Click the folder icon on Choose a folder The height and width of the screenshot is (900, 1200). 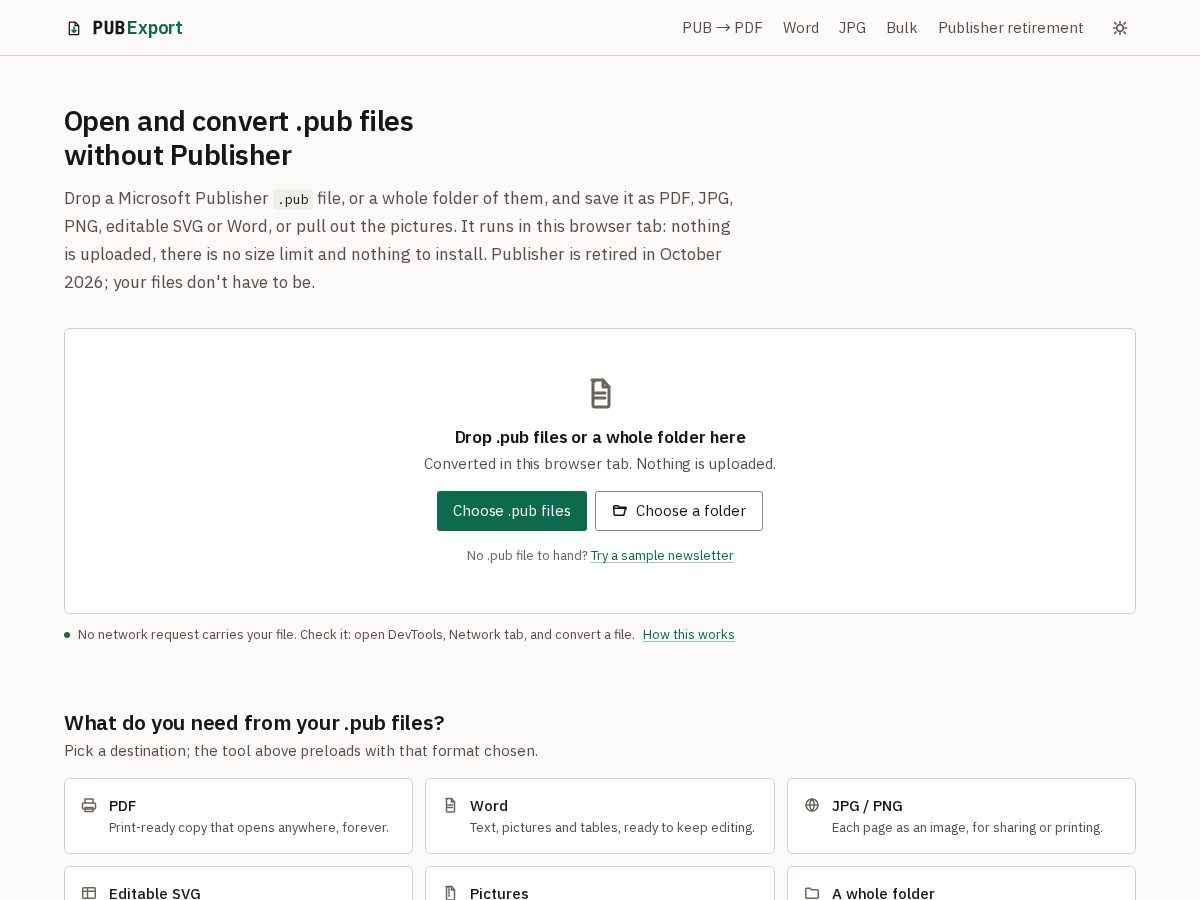click(620, 511)
